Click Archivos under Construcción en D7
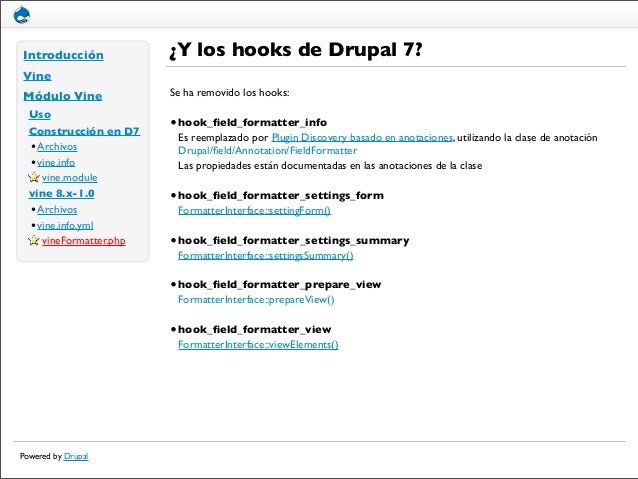This screenshot has height=479, width=638. pyautogui.click(x=57, y=147)
